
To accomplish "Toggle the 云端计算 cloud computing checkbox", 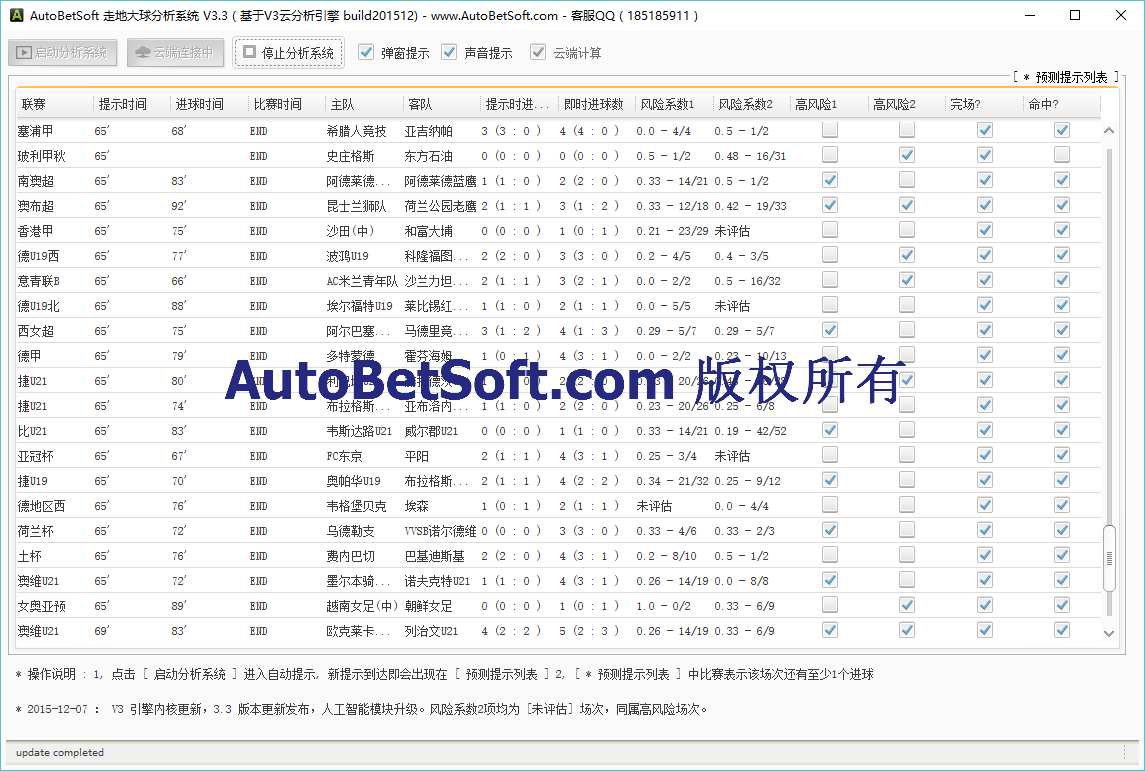I will pyautogui.click(x=538, y=53).
